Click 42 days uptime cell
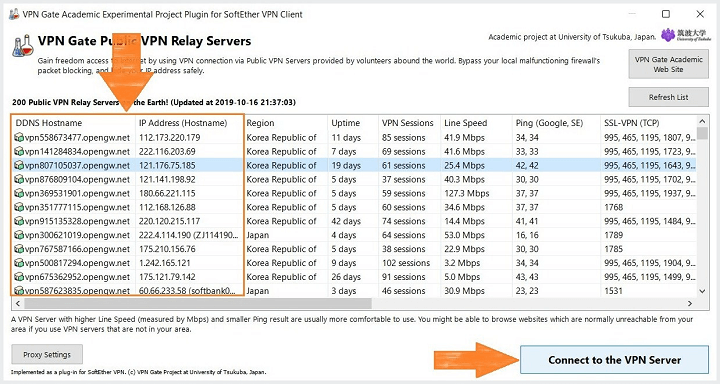720x384 pixels. coord(346,221)
